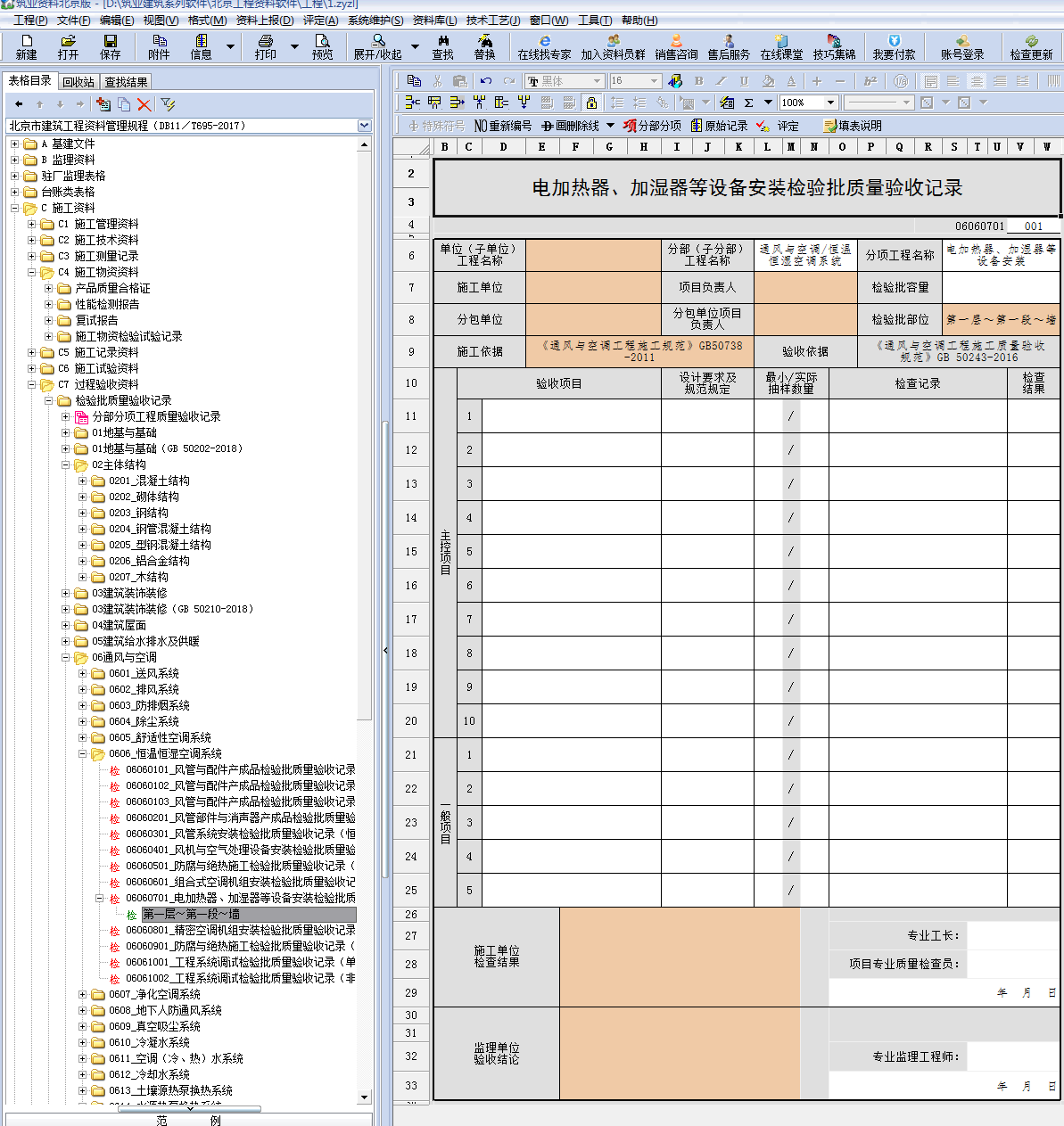The image size is (1064, 1126).
Task: Click 我要付款 payment icon
Action: click(x=895, y=46)
